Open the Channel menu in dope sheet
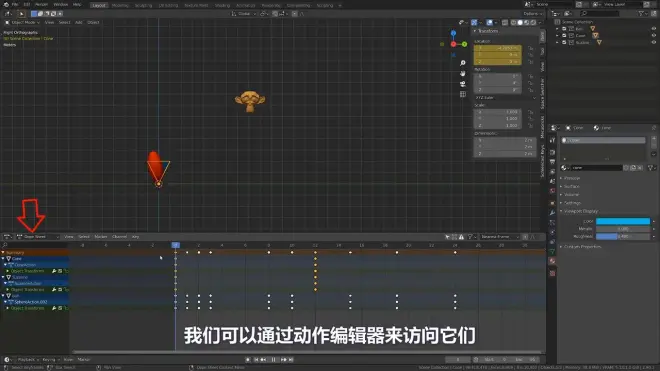This screenshot has height=371, width=660. coord(120,237)
